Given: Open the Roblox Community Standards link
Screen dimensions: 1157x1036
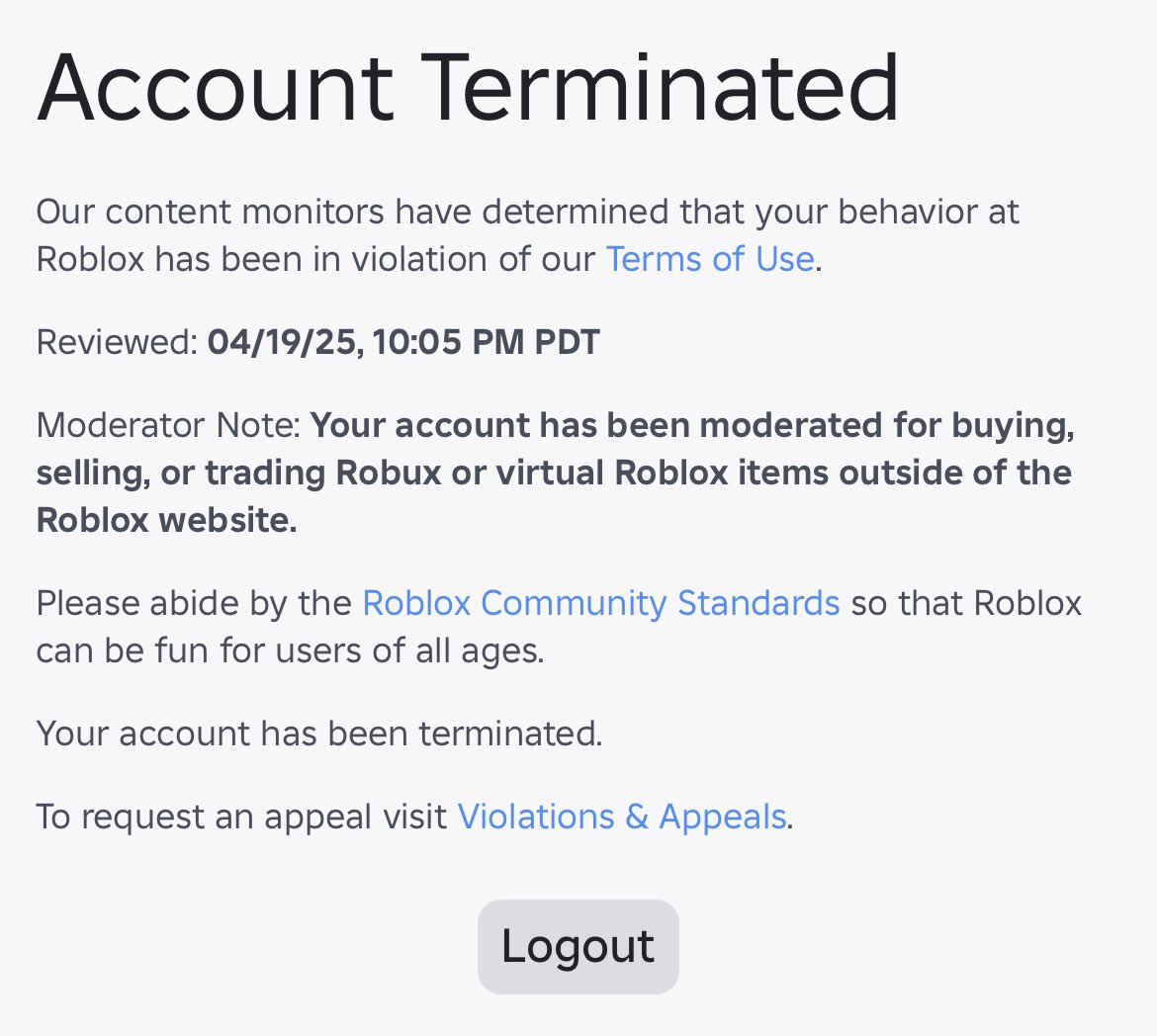Looking at the screenshot, I should [x=600, y=604].
